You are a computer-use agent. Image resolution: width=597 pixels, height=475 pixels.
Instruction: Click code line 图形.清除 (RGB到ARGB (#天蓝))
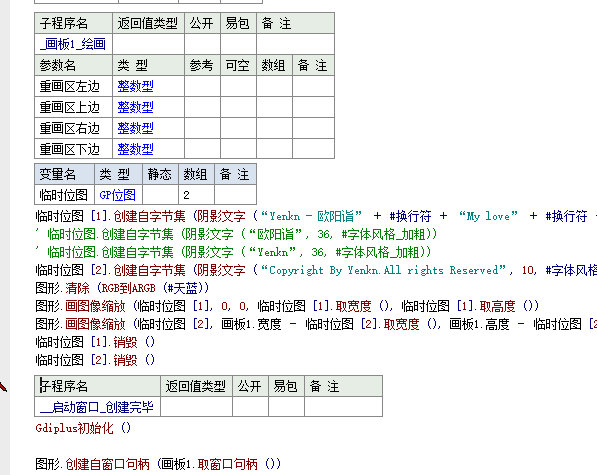pos(122,288)
